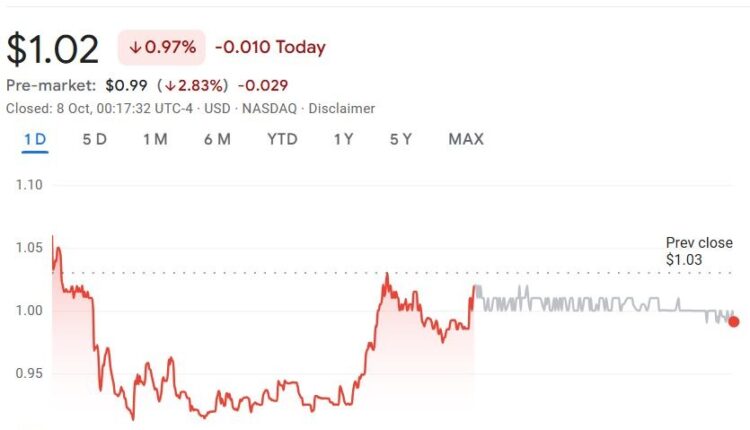750x430 pixels.
Task: Select the 1D time range tab
Action: click(x=34, y=139)
